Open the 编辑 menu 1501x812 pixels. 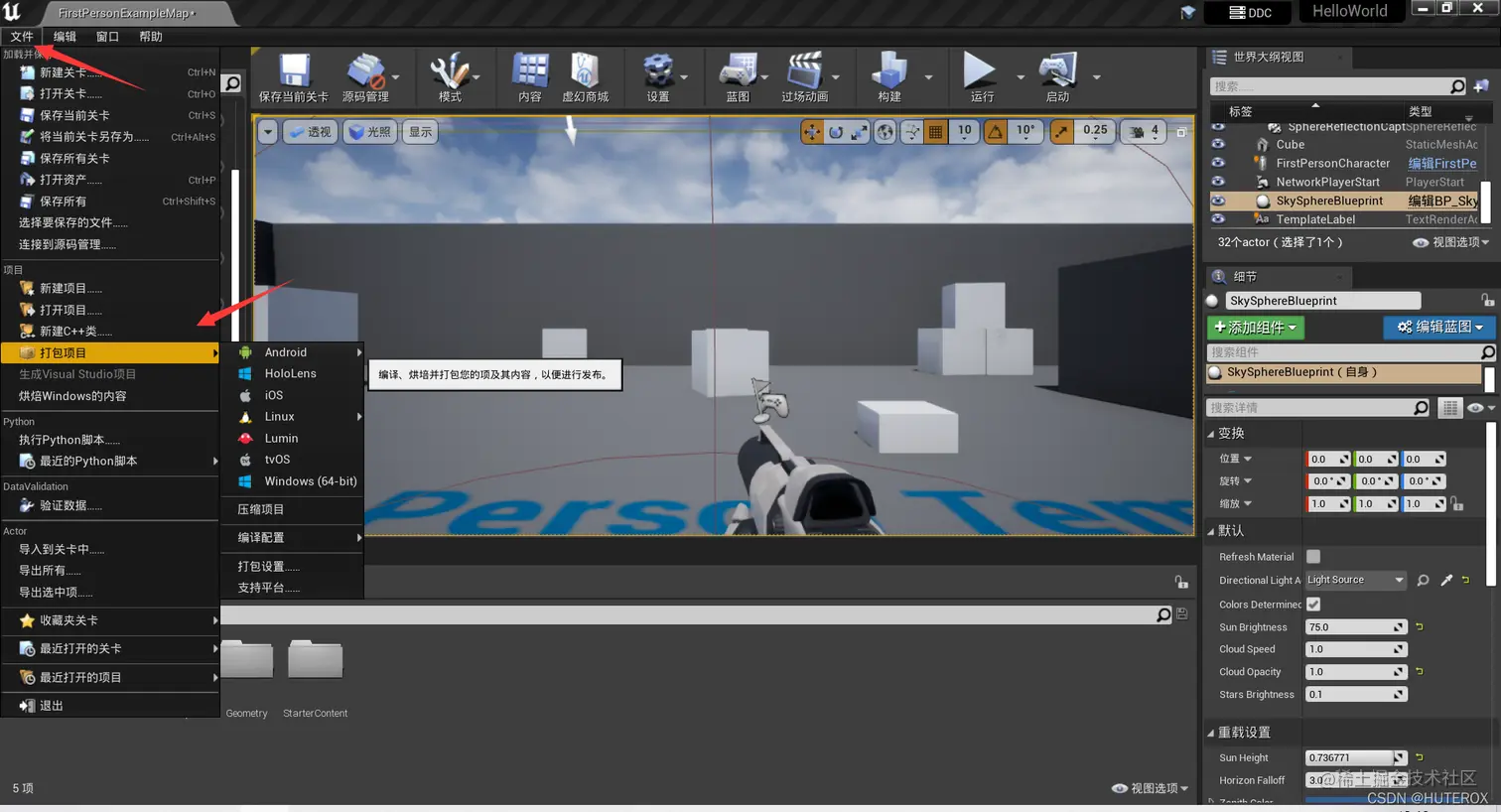(x=65, y=37)
